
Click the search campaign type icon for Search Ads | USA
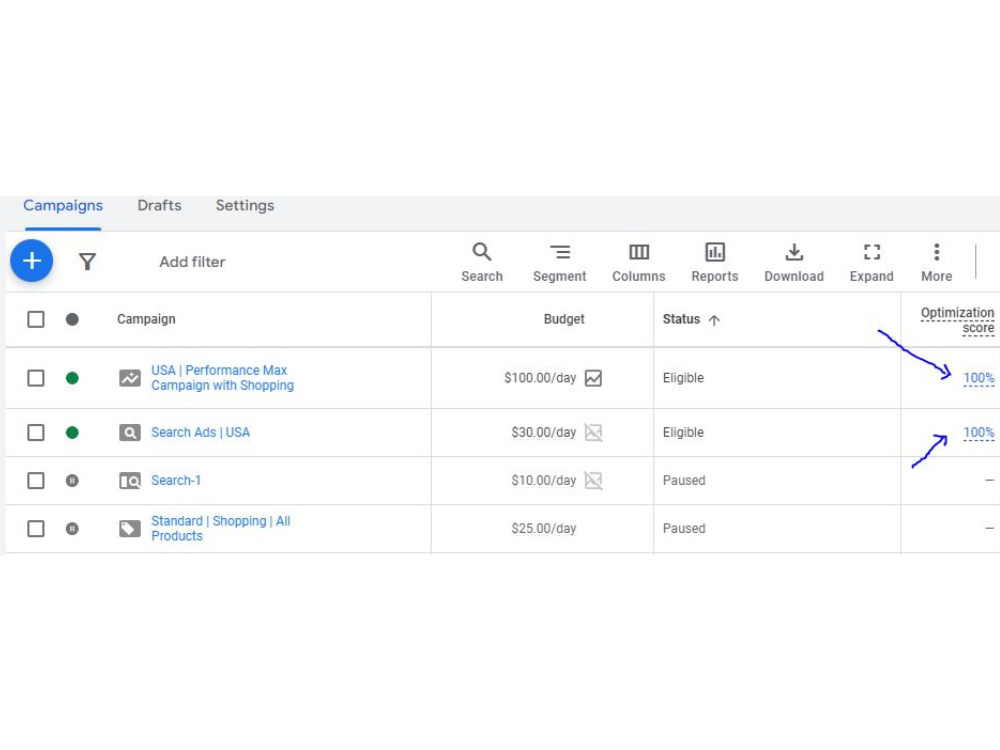(130, 432)
